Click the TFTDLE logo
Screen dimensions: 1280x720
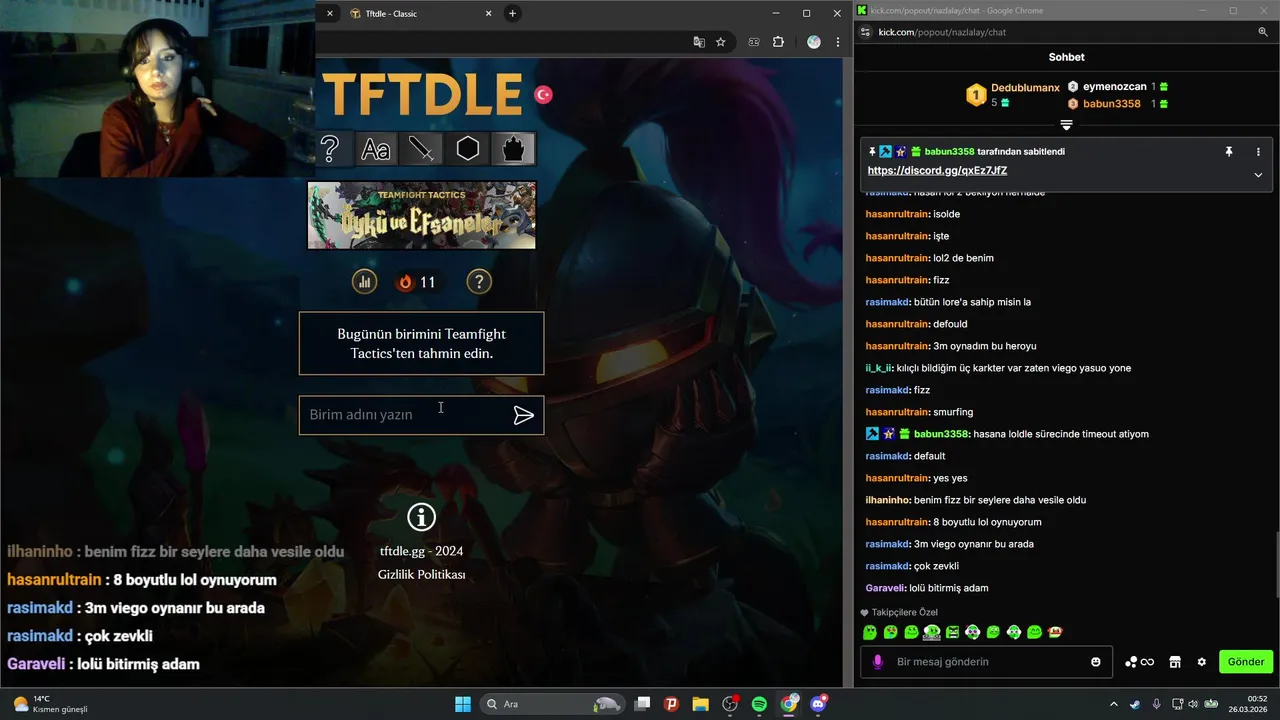tap(422, 95)
